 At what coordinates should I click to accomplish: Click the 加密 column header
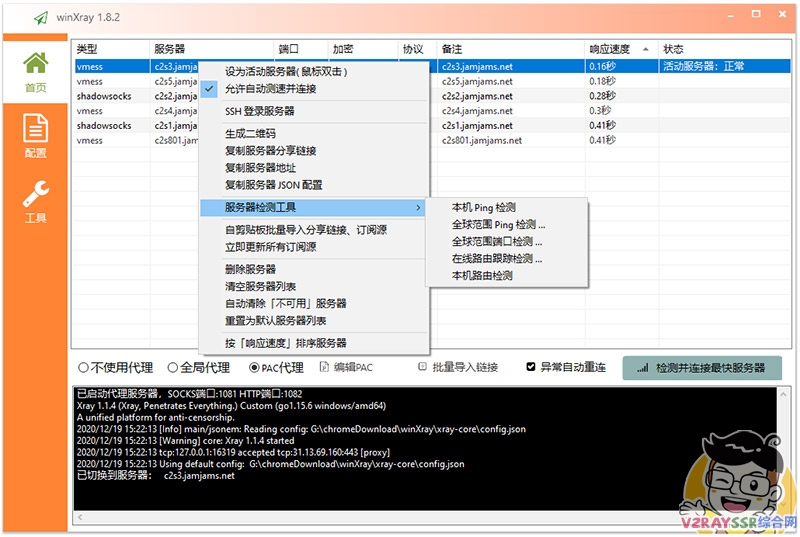(x=363, y=49)
